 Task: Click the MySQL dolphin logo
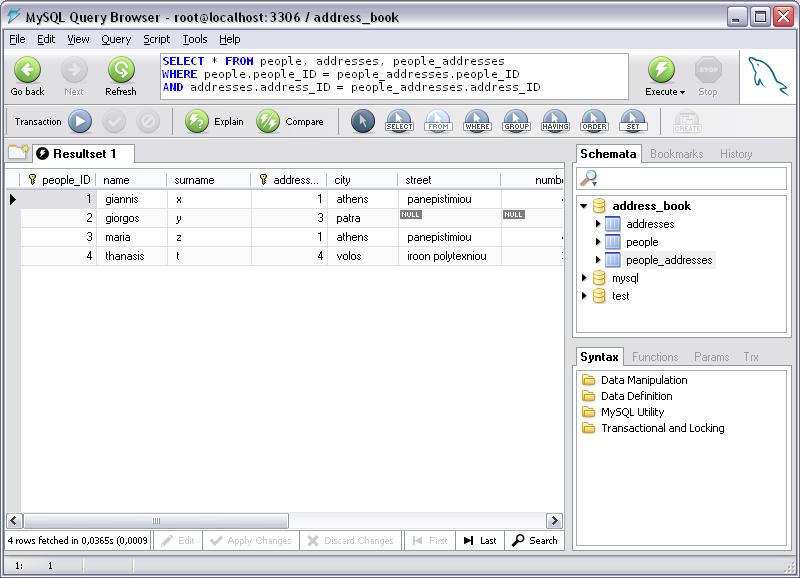(x=767, y=77)
